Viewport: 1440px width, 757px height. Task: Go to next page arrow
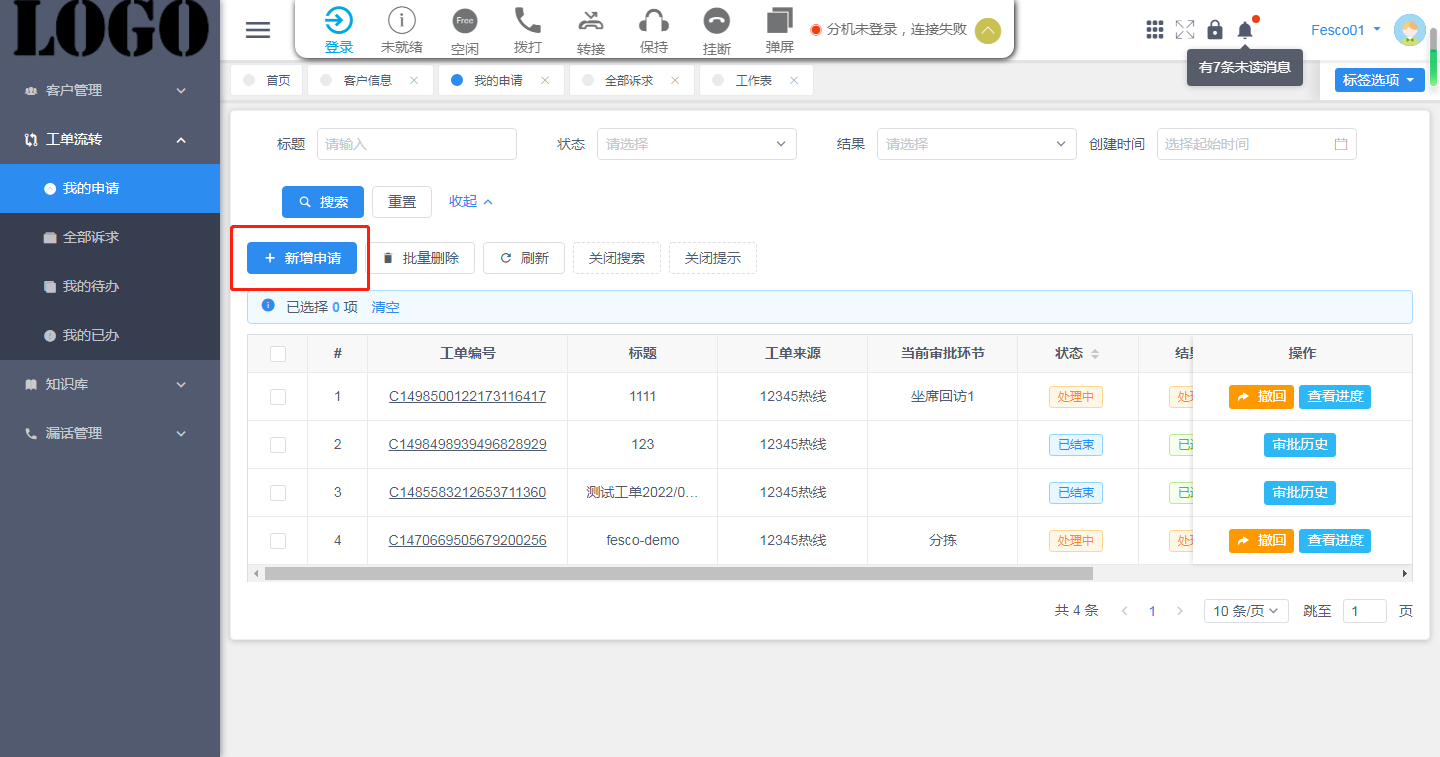pyautogui.click(x=1180, y=611)
